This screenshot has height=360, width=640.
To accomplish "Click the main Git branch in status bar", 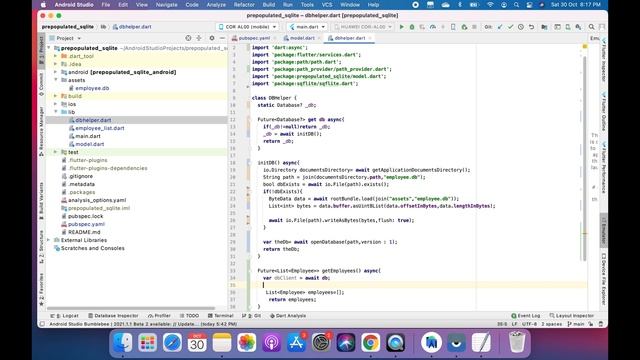I will pos(576,324).
